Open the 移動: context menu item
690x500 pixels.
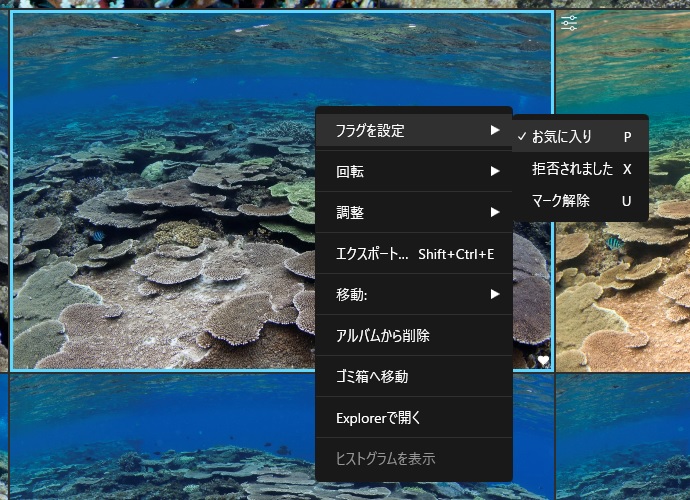pos(414,294)
